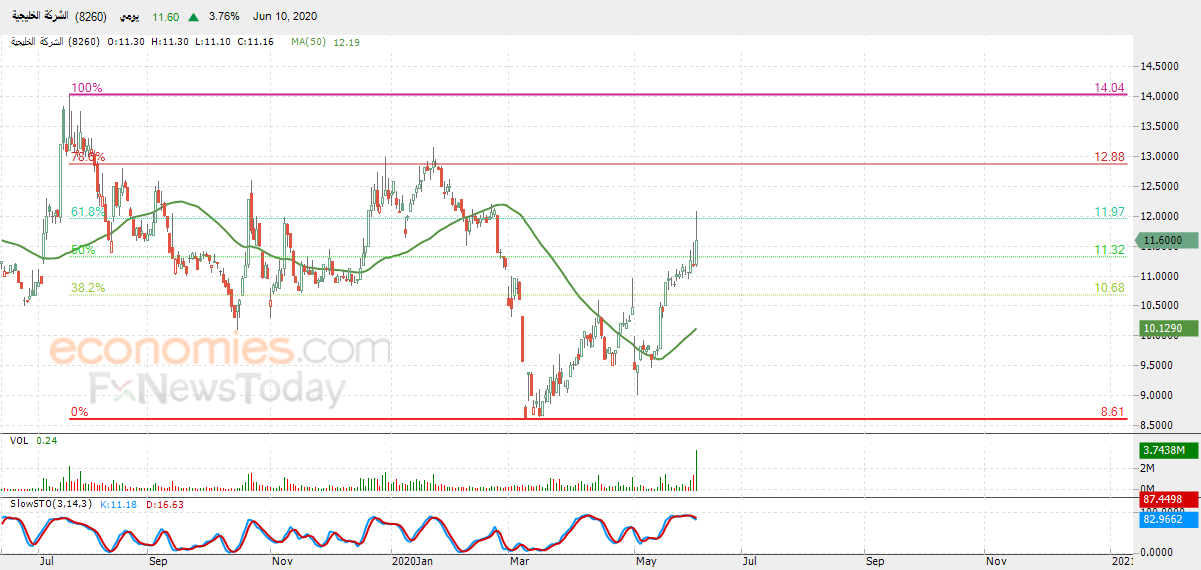Click the 11.97 Fibonacci price value
This screenshot has height=570, width=1201.
coord(1110,212)
